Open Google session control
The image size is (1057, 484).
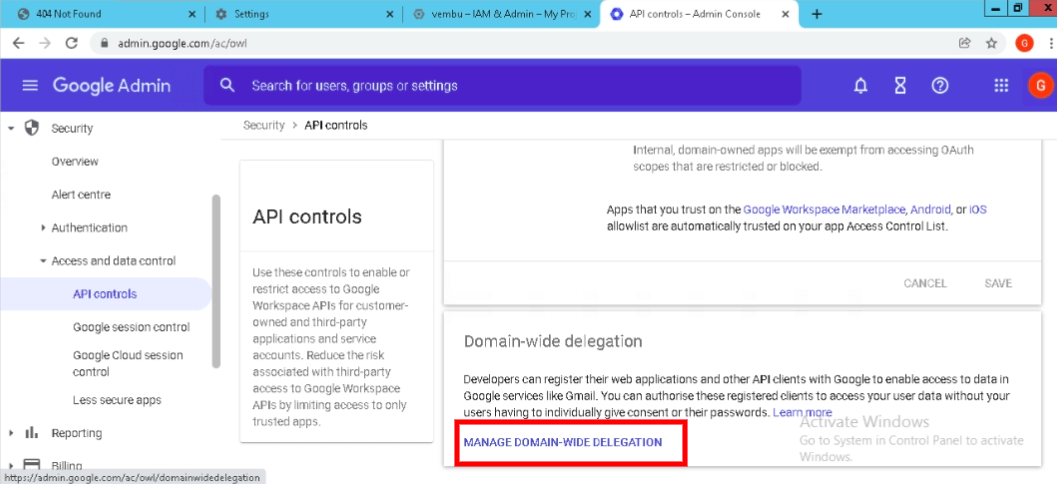tap(131, 327)
